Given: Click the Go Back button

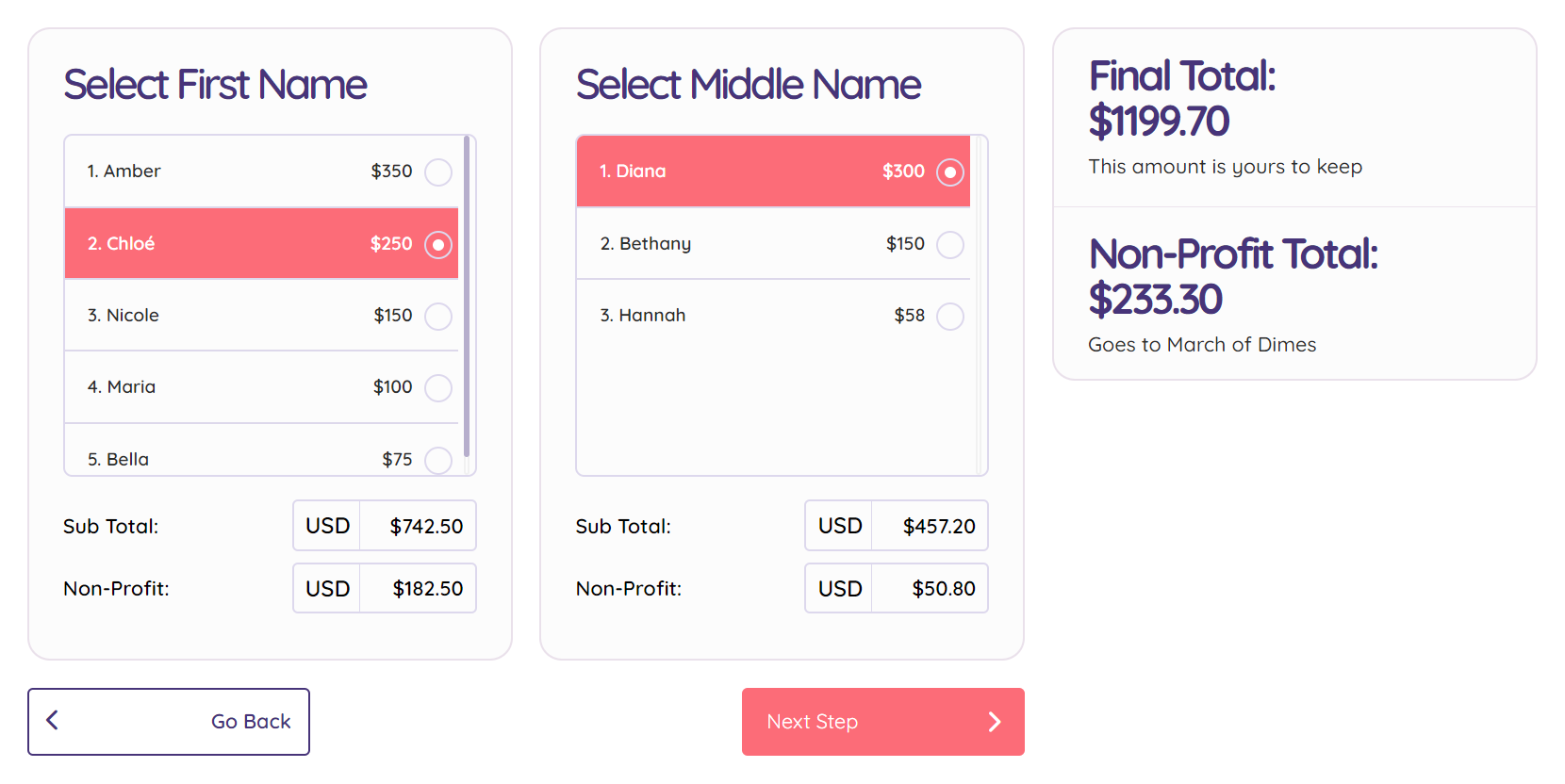Looking at the screenshot, I should pos(169,722).
